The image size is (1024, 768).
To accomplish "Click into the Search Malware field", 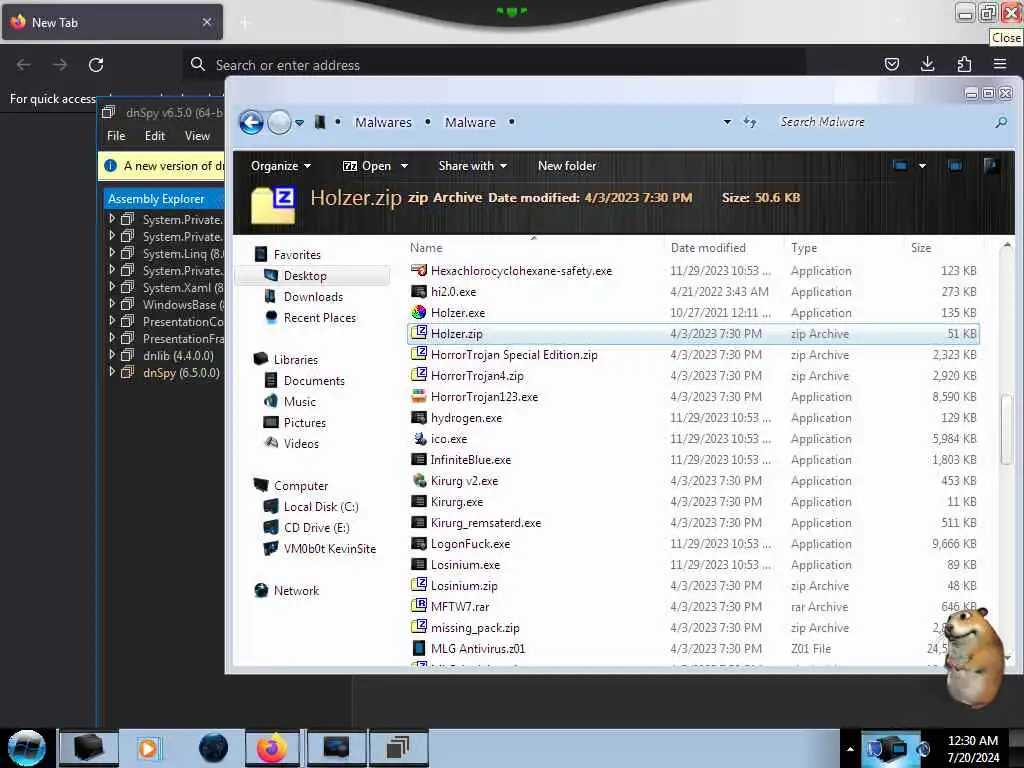I will [882, 122].
